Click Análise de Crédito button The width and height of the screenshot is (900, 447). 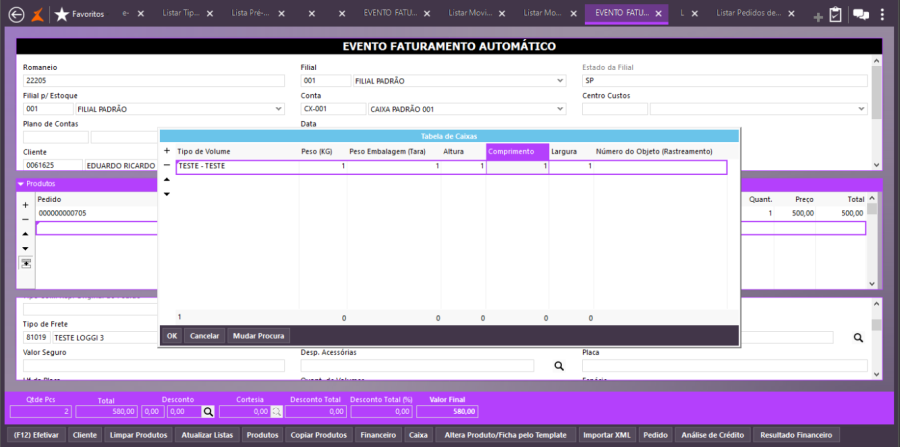click(x=712, y=435)
